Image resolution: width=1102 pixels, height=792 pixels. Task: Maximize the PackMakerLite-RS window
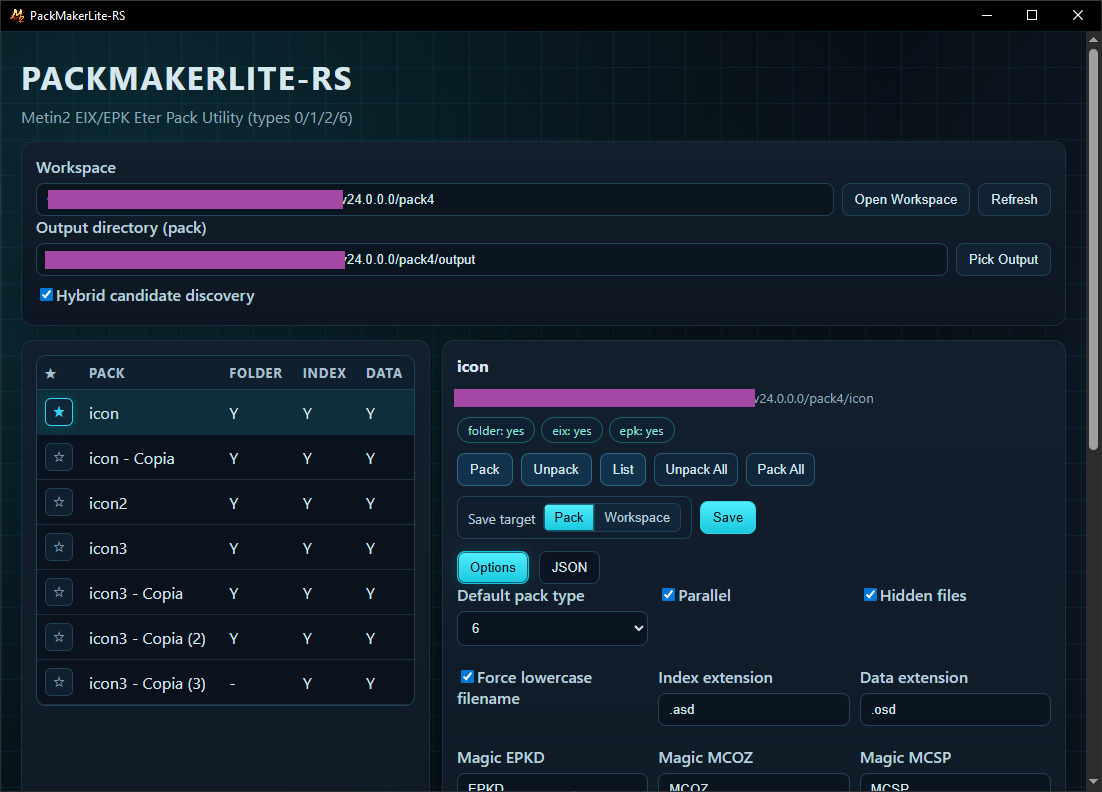(x=1032, y=15)
